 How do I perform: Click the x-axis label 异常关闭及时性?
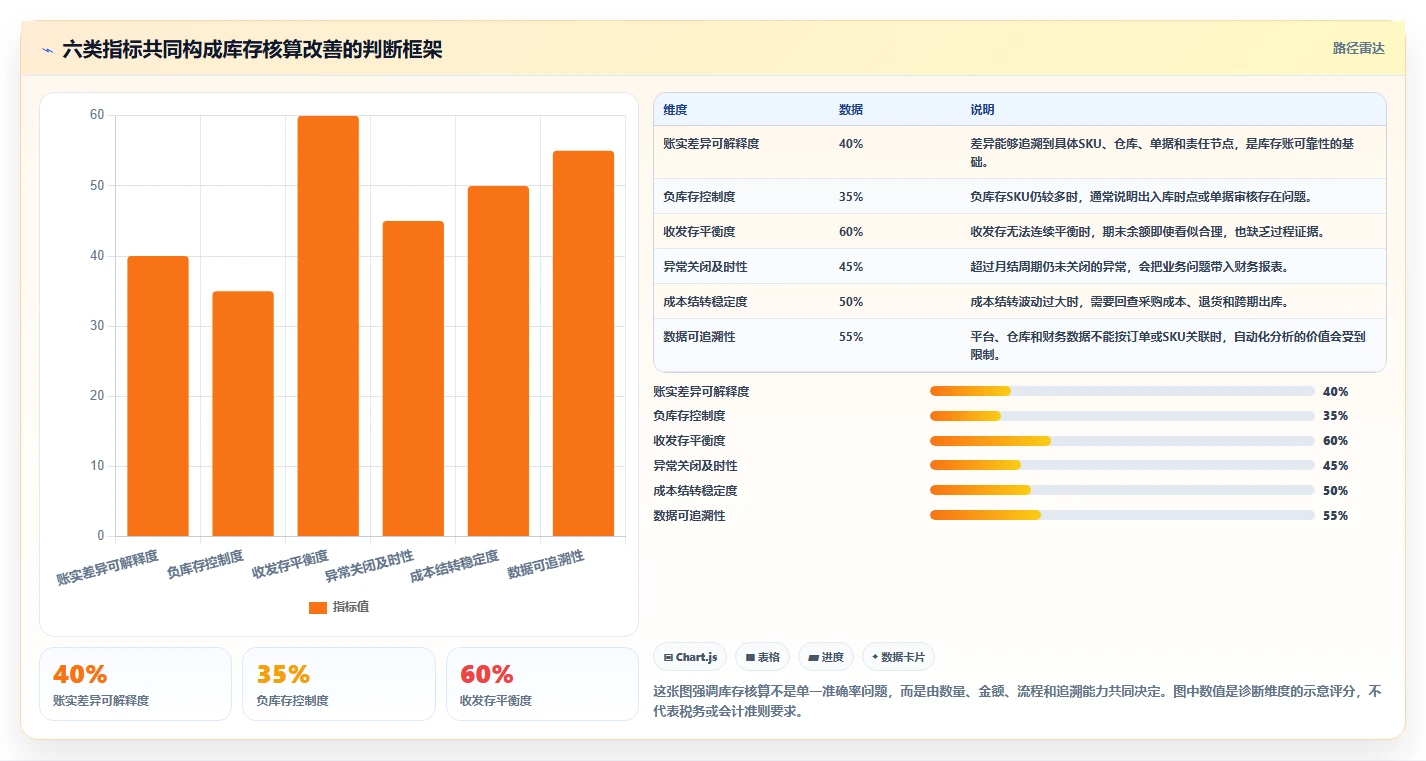point(369,567)
